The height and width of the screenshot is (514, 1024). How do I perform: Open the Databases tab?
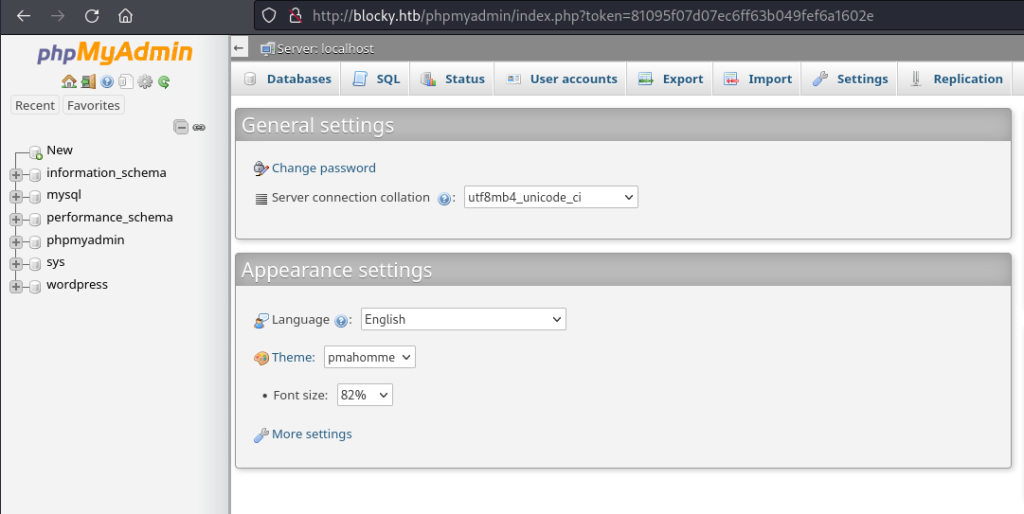287,79
